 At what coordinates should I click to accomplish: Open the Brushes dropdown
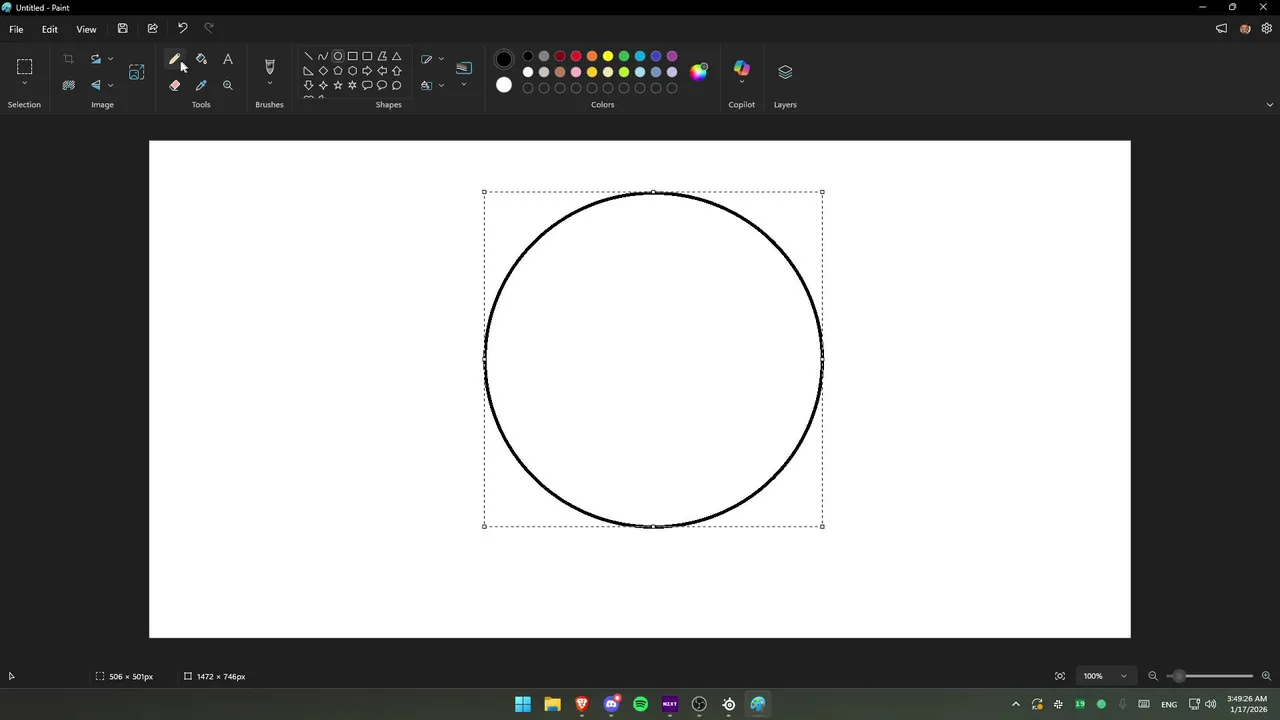point(269,84)
